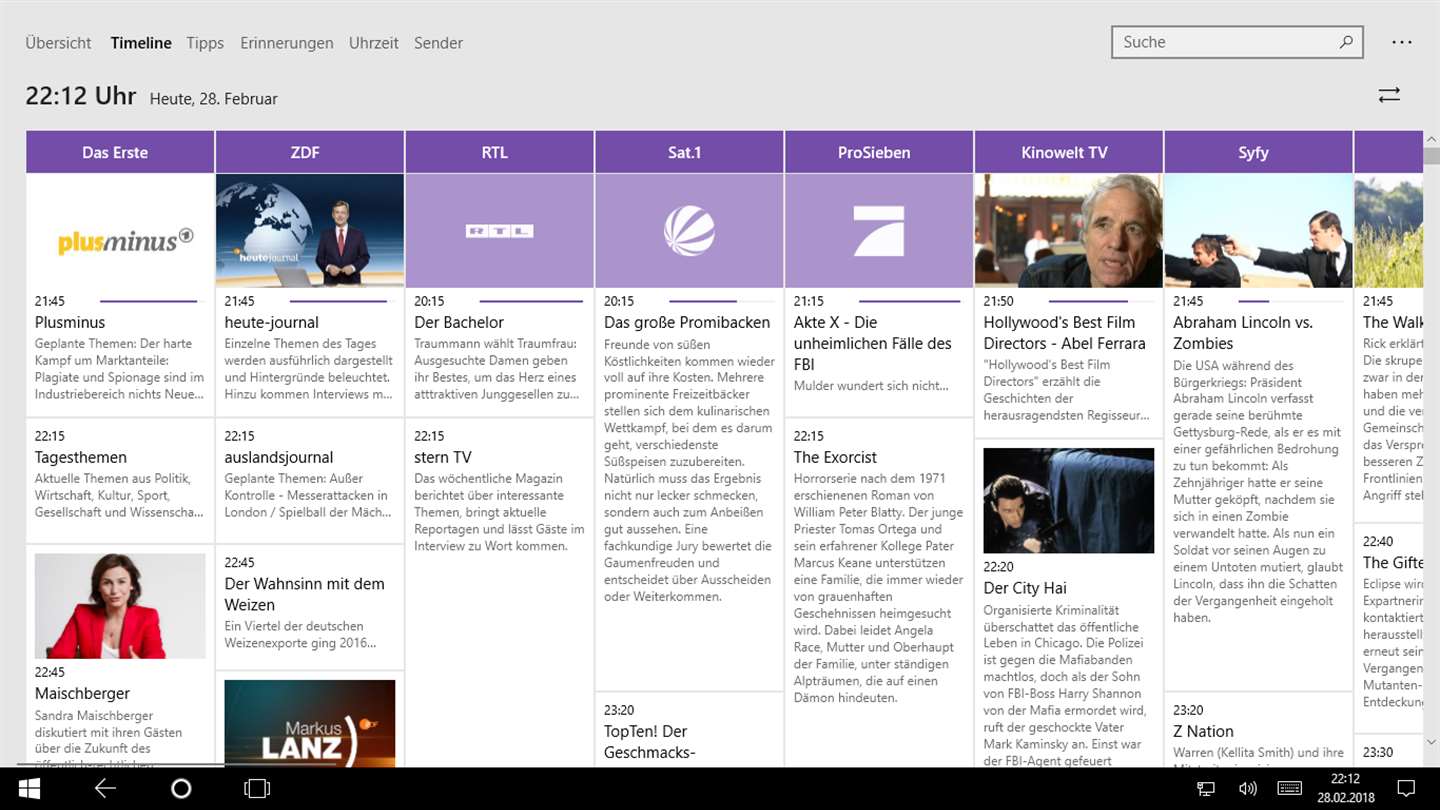Click the volume speaker icon
Image resolution: width=1440 pixels, height=810 pixels.
tap(1247, 789)
